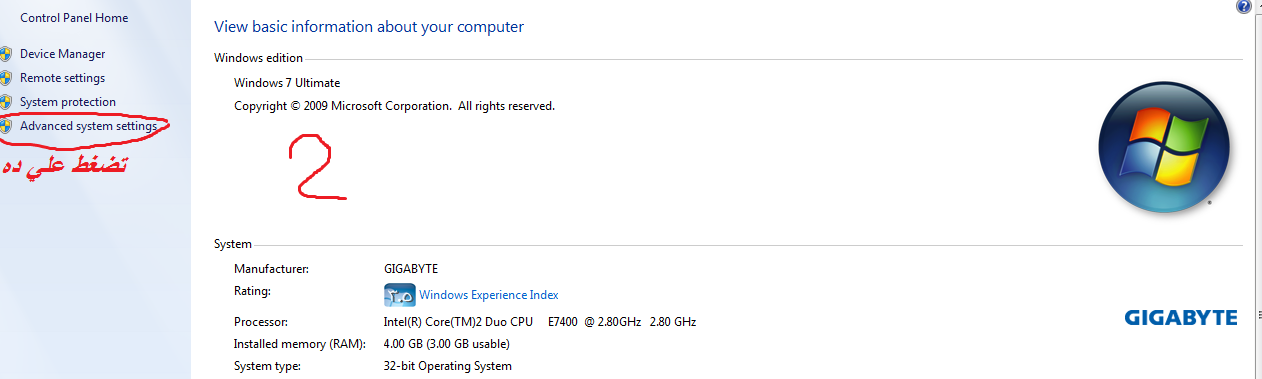
Task: Open Device Manager link
Action: coord(62,54)
